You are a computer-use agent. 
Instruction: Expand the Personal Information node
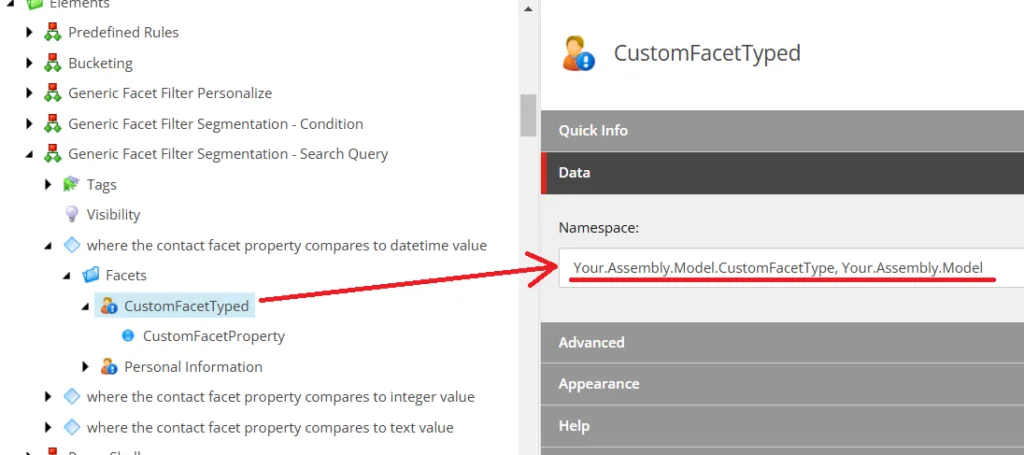[x=86, y=366]
